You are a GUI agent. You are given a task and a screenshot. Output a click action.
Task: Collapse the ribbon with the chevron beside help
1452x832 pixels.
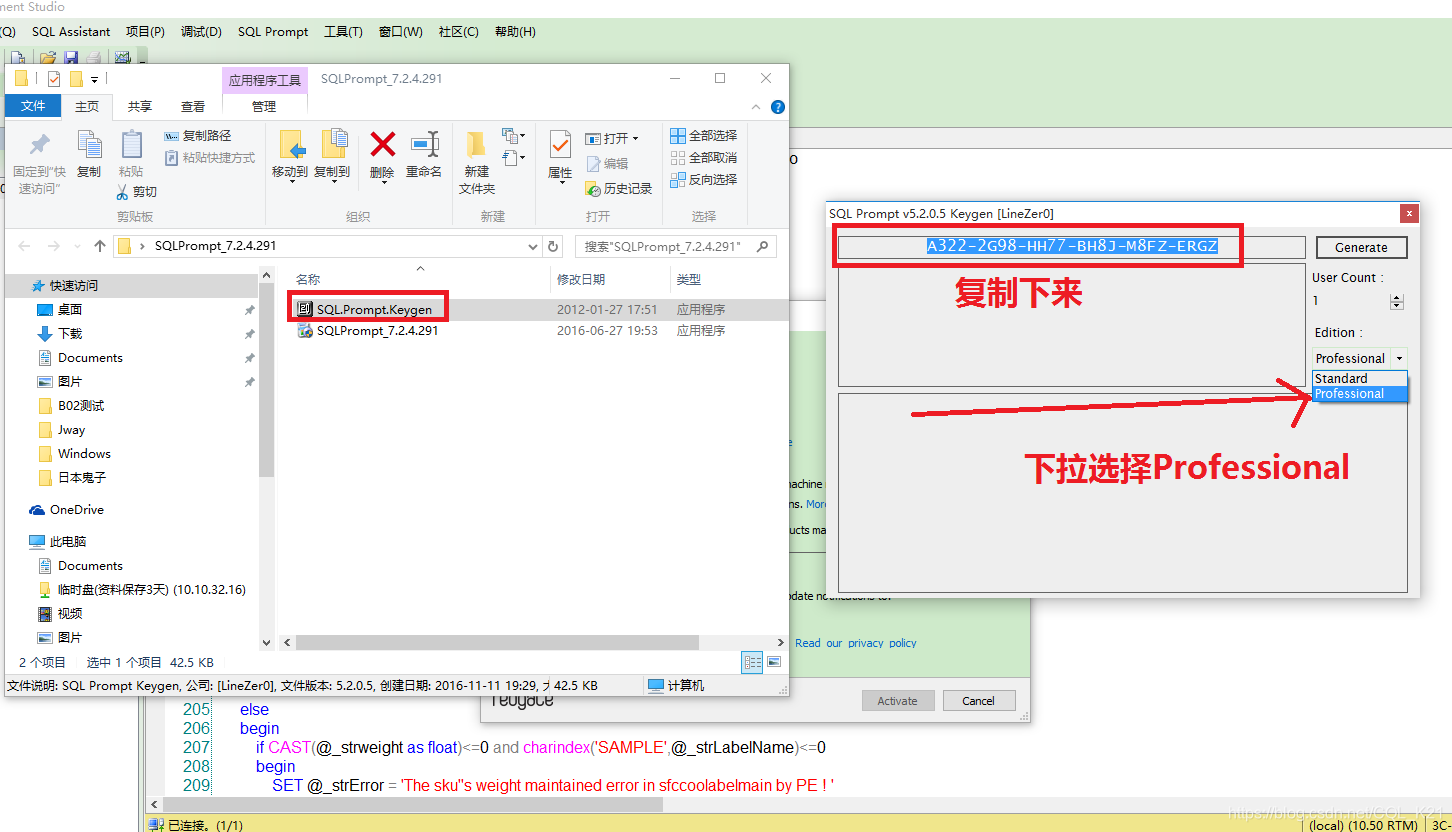[757, 107]
